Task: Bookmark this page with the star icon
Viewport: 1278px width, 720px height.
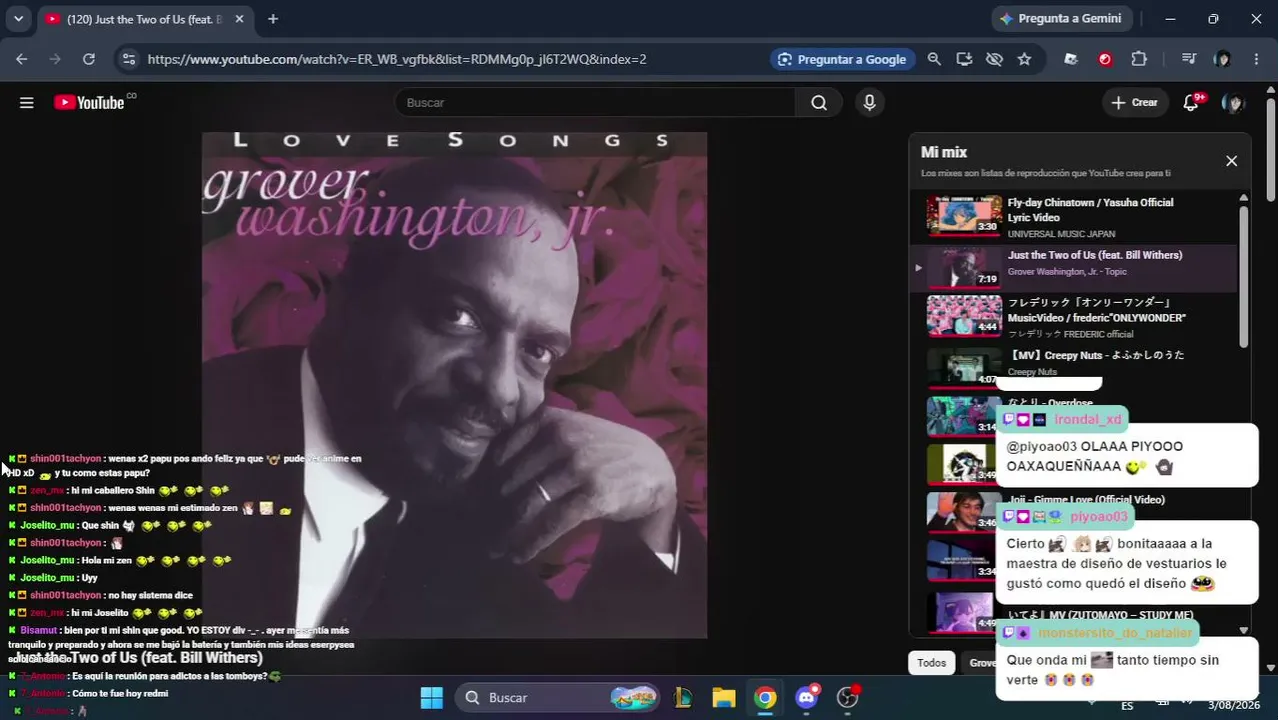Action: coord(1024,59)
